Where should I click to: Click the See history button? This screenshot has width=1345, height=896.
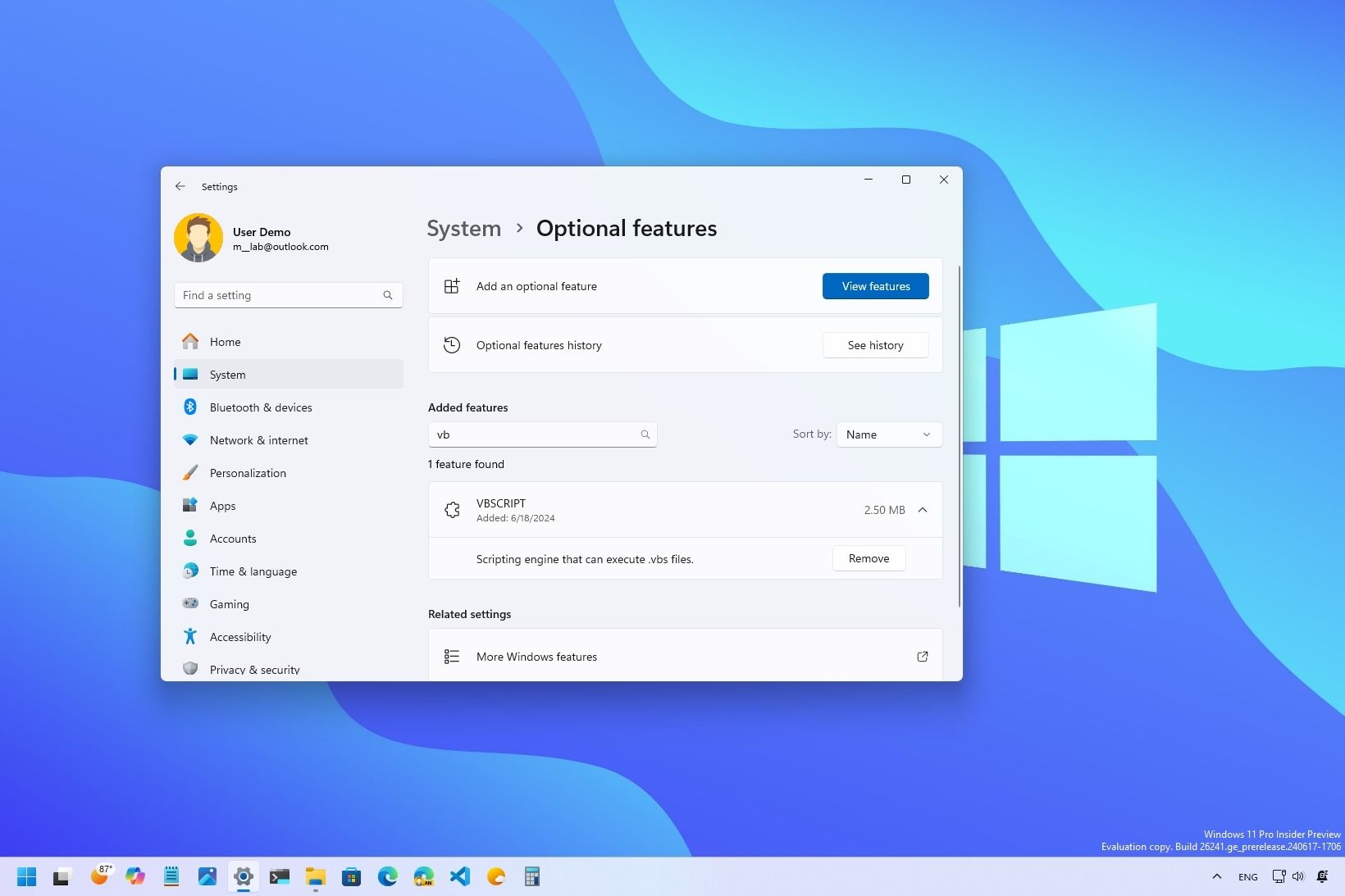click(875, 345)
